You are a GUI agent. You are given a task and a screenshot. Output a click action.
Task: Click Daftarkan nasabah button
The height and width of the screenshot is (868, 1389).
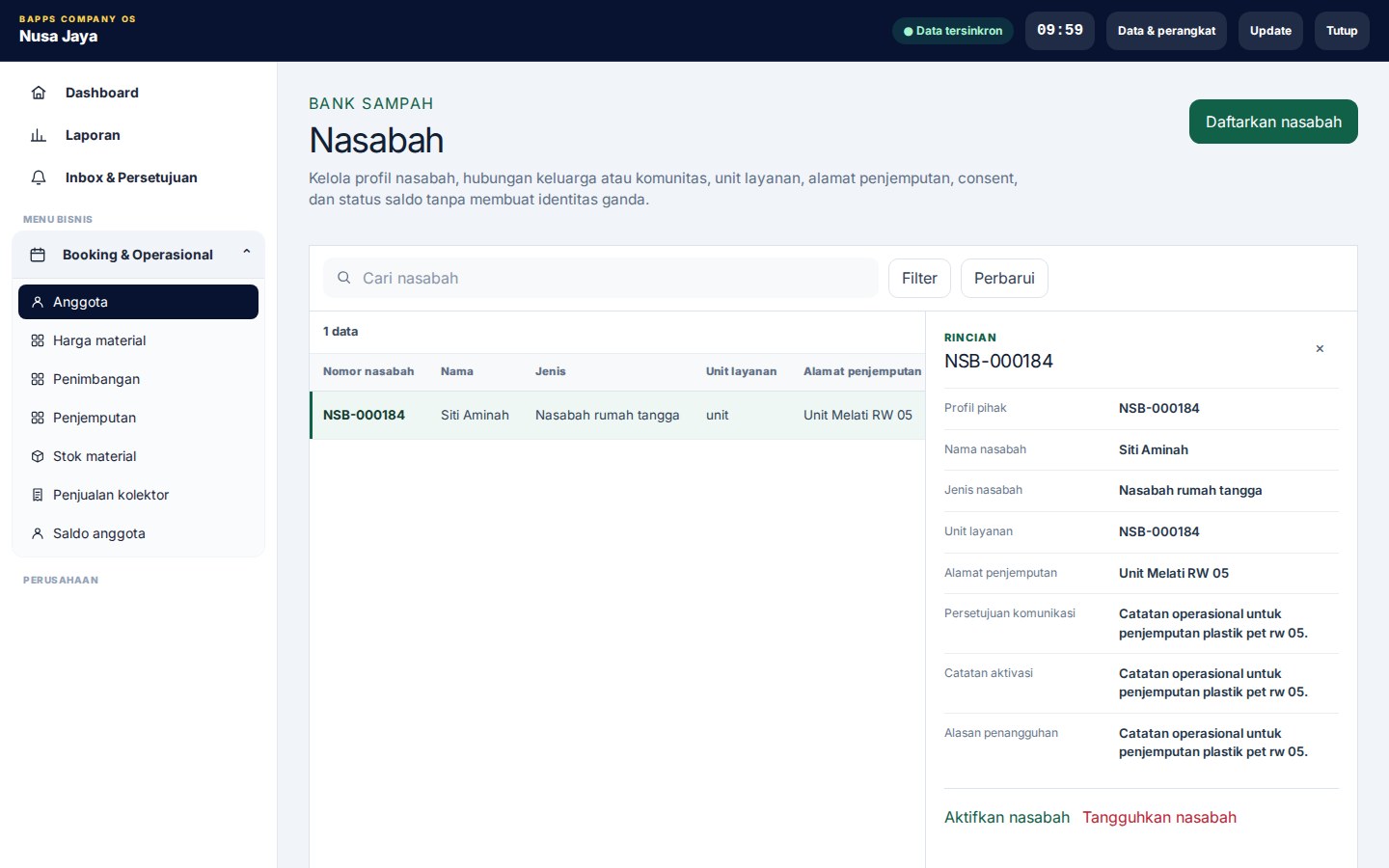click(1273, 122)
